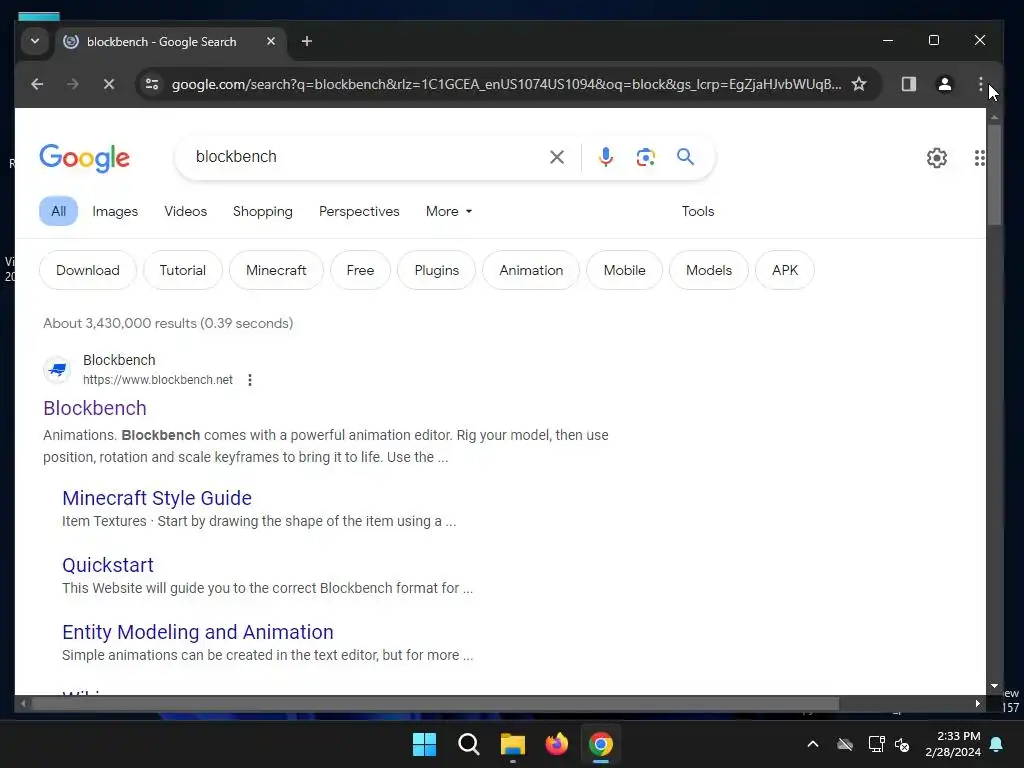
Task: Open Chrome side panel
Action: [909, 84]
